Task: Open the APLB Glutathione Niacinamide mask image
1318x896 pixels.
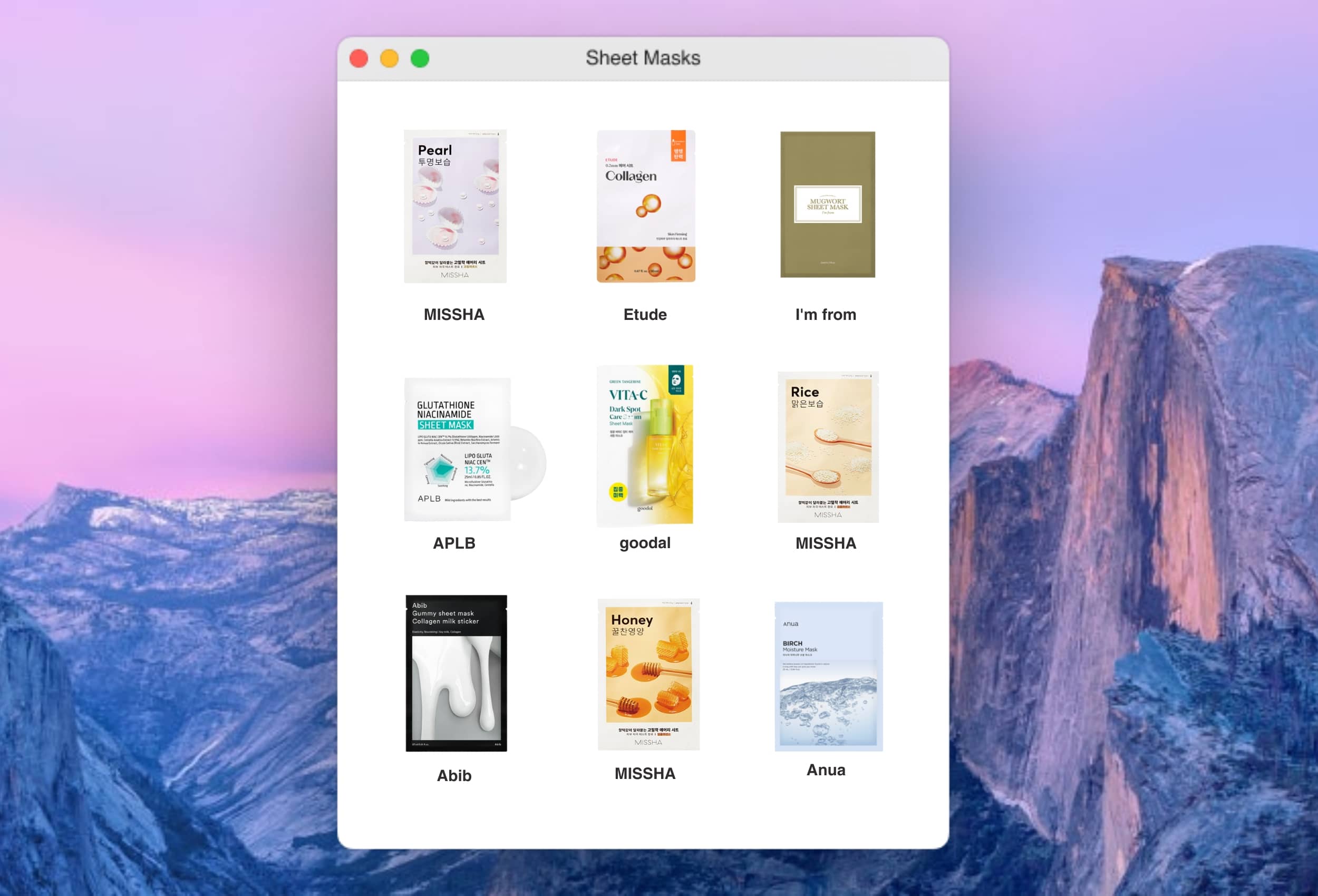Action: pyautogui.click(x=458, y=449)
